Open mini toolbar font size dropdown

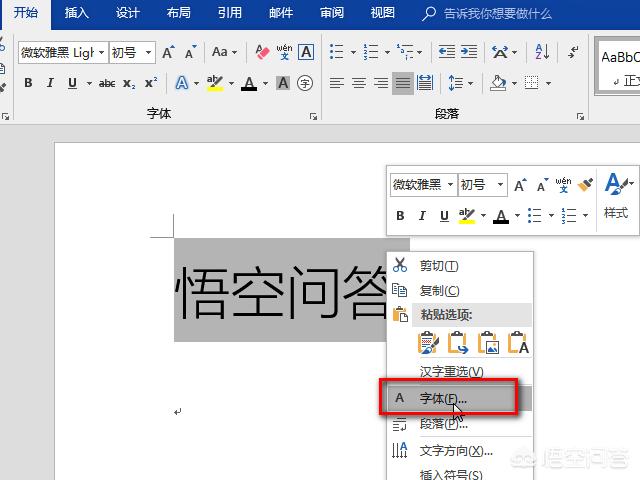coord(500,184)
